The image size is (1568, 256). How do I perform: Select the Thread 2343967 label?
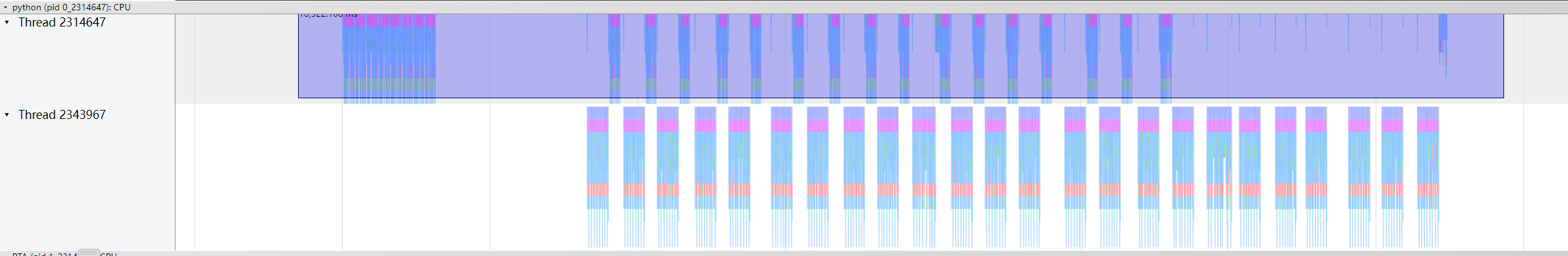[62, 115]
